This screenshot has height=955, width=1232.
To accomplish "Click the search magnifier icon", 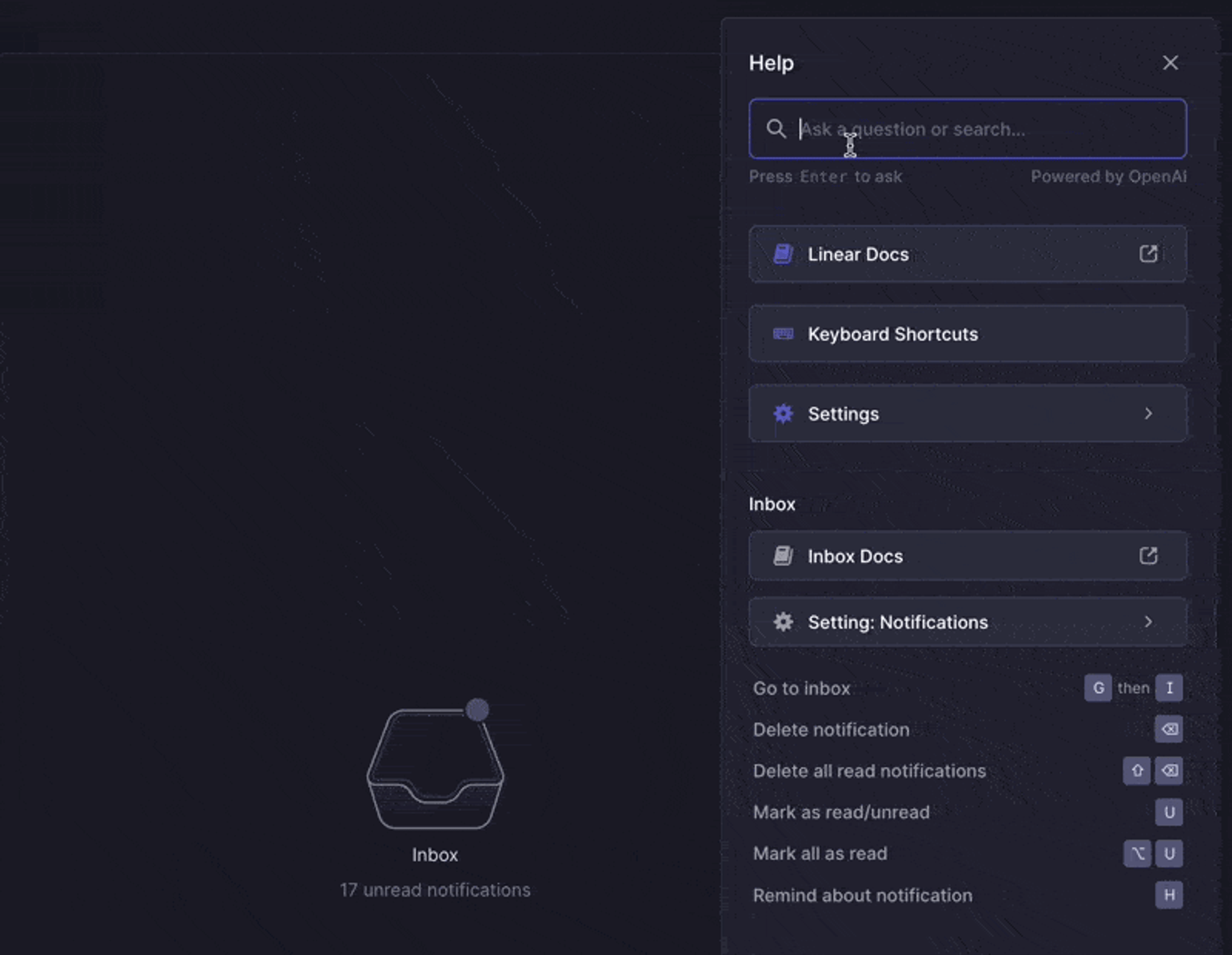I will [x=776, y=129].
